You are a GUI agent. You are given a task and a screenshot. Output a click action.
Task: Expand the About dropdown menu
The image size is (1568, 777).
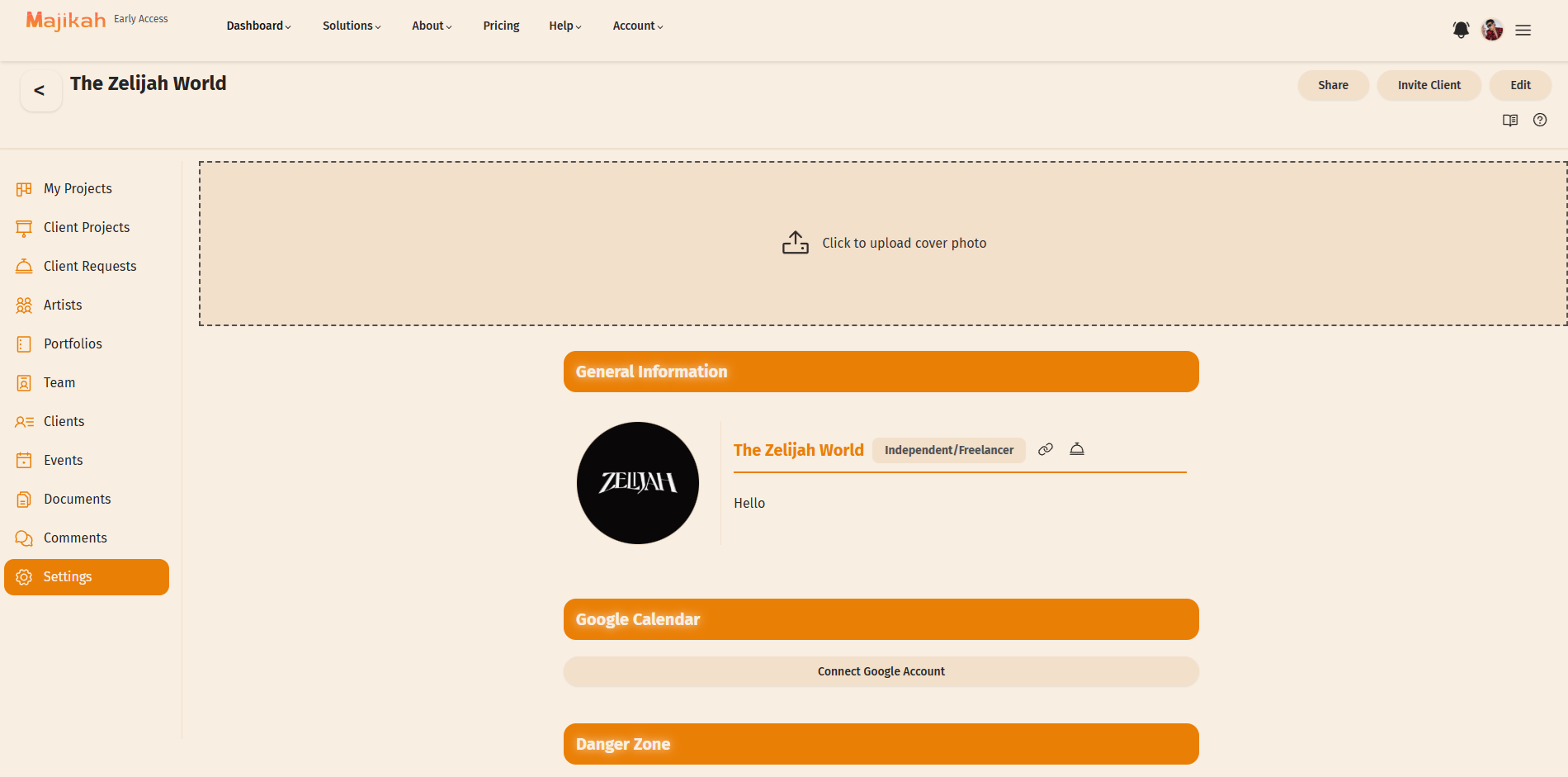432,26
